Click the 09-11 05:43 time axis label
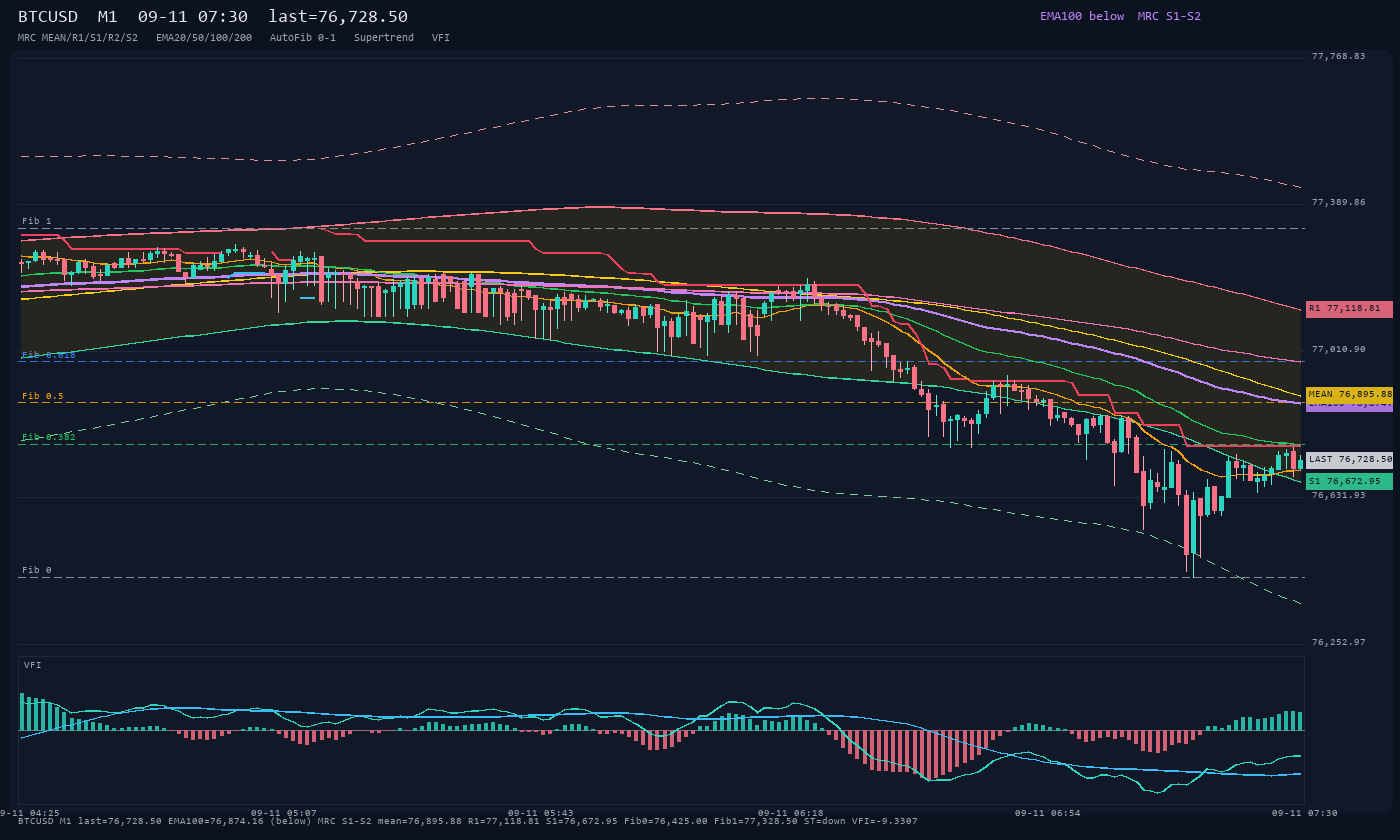 coord(541,813)
